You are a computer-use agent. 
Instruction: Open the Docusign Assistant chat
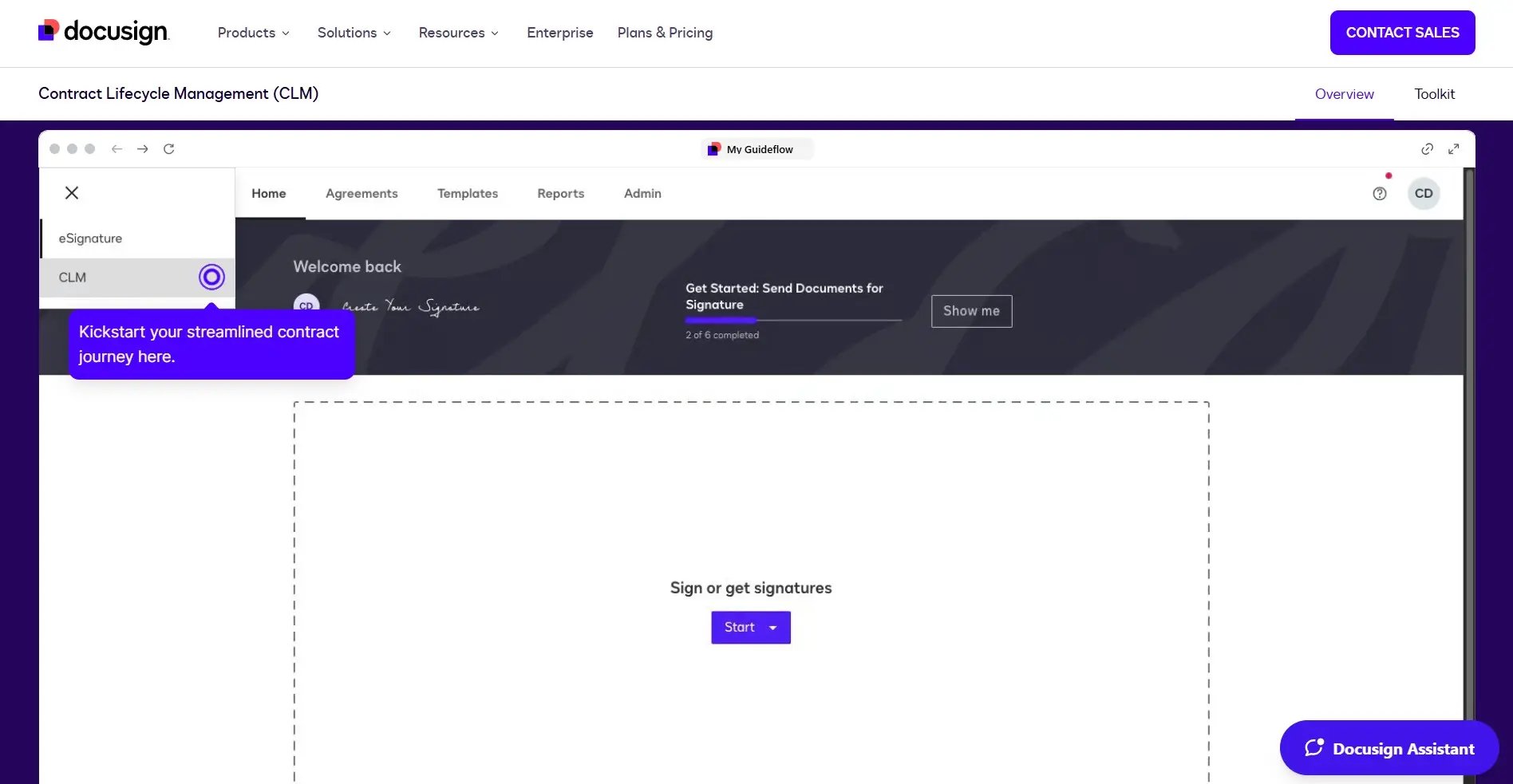click(1389, 748)
